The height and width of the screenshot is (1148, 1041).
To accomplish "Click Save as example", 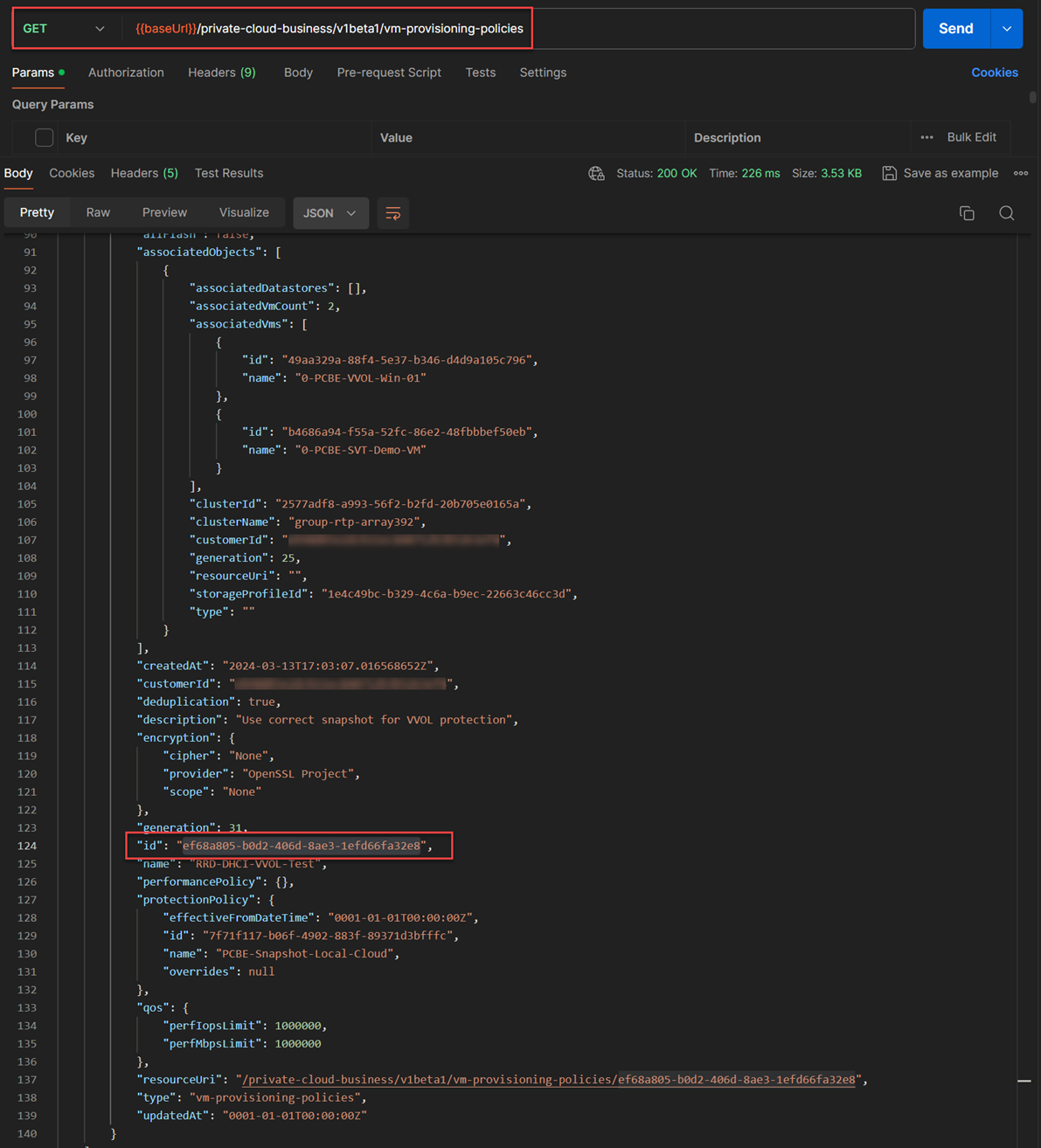I will 940,173.
